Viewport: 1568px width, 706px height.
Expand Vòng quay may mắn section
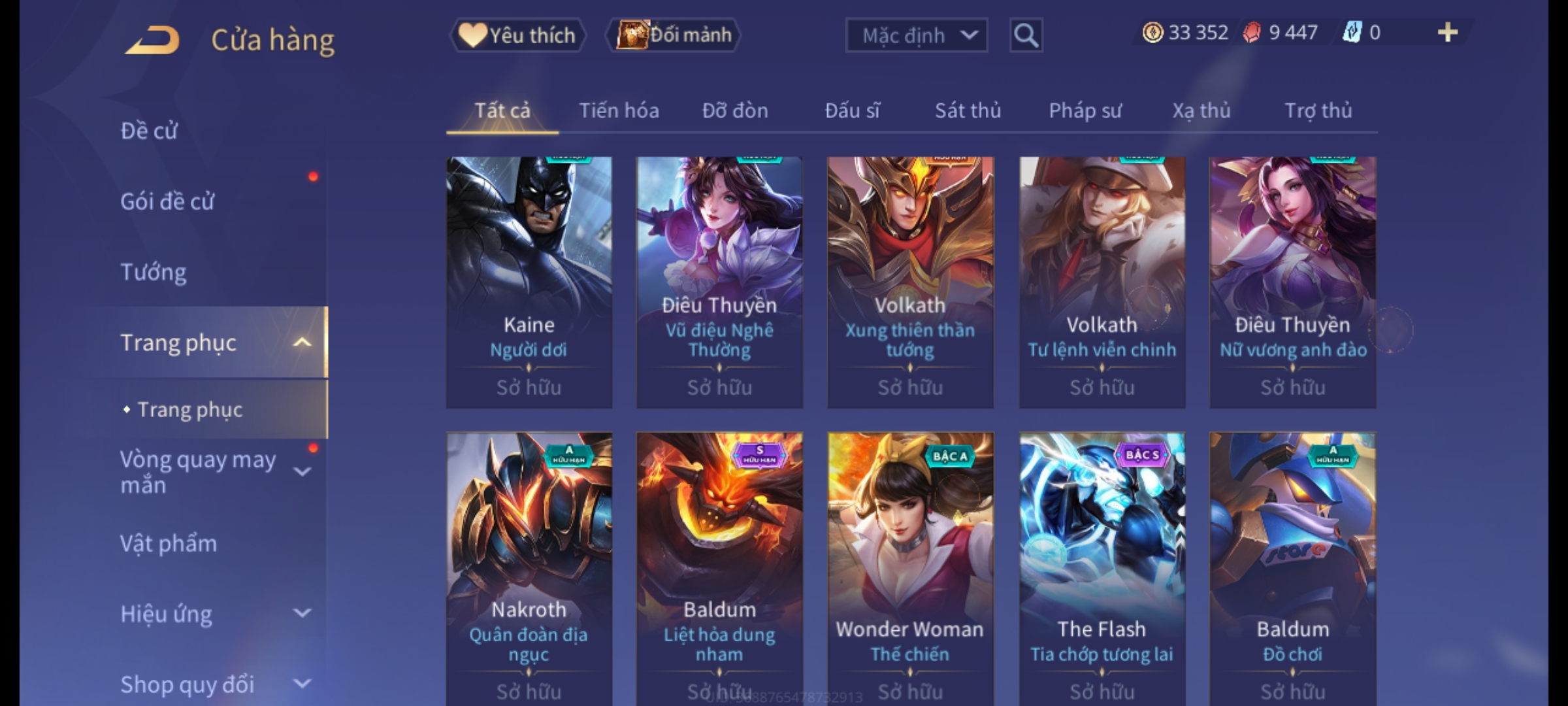tap(302, 471)
